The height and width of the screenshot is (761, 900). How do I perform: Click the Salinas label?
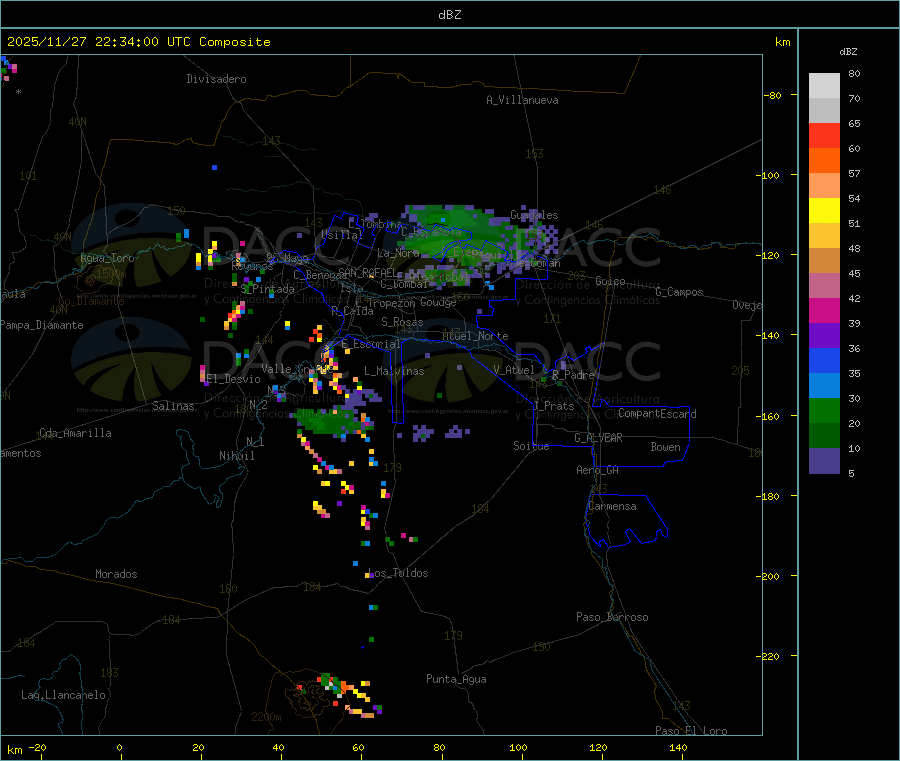[x=173, y=406]
